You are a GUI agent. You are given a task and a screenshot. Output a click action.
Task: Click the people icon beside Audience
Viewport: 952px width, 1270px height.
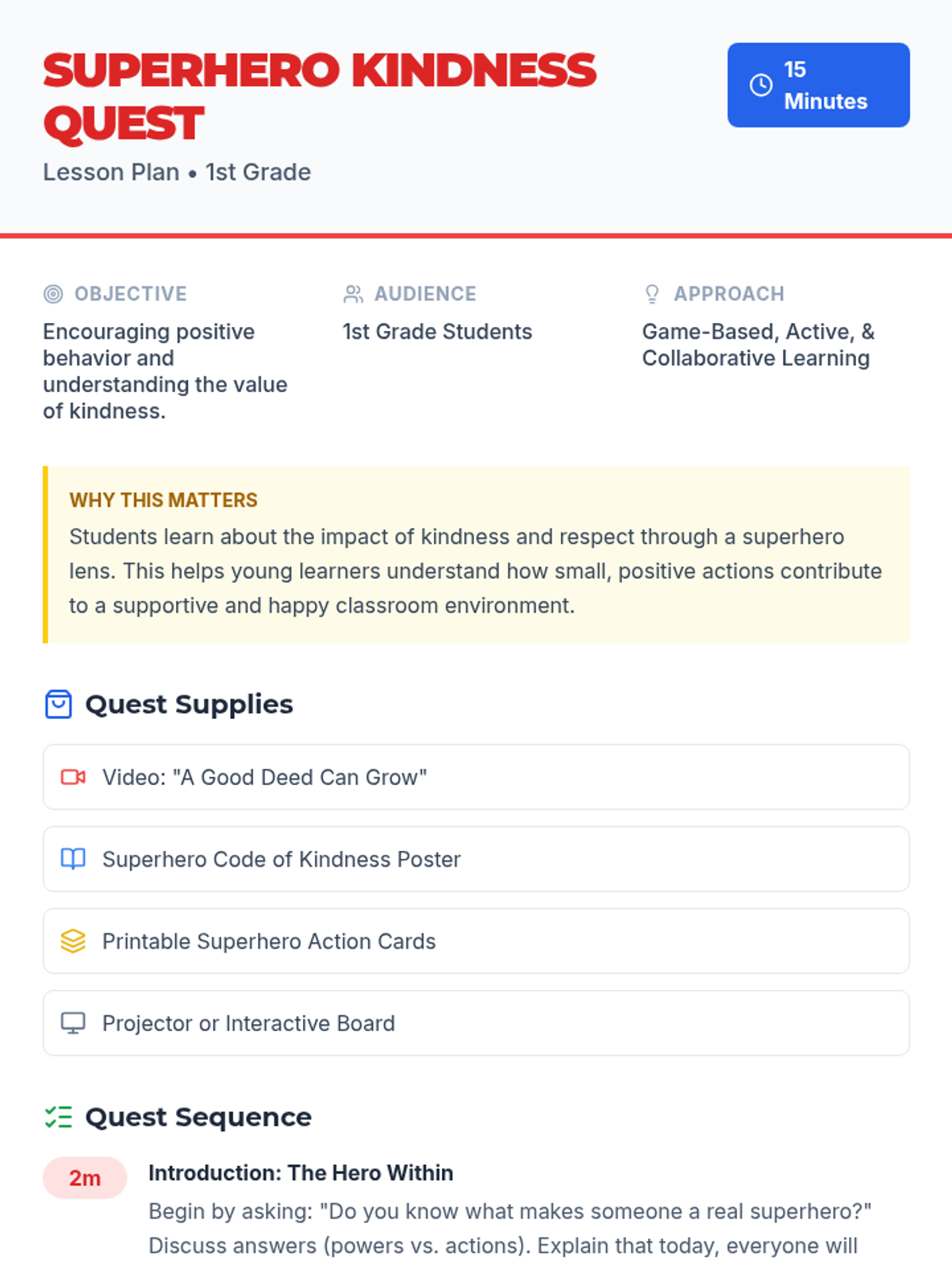(x=353, y=294)
